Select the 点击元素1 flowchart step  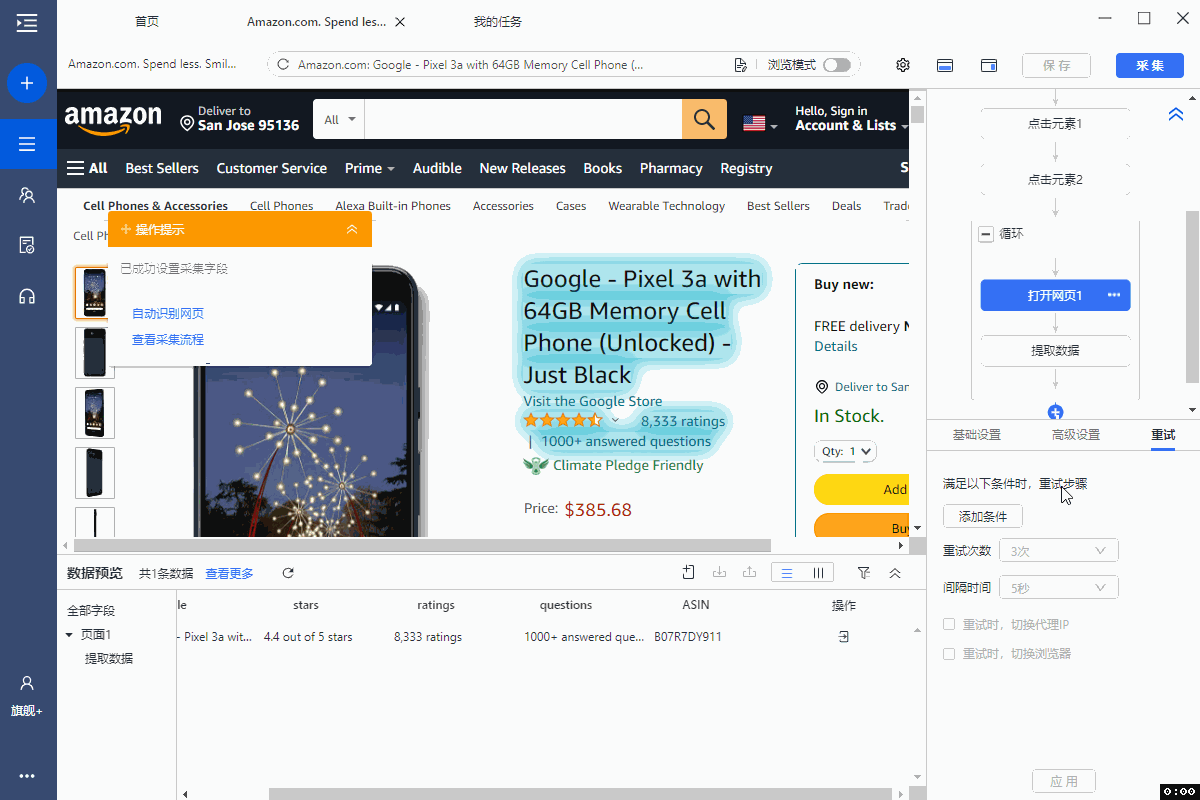(x=1055, y=124)
